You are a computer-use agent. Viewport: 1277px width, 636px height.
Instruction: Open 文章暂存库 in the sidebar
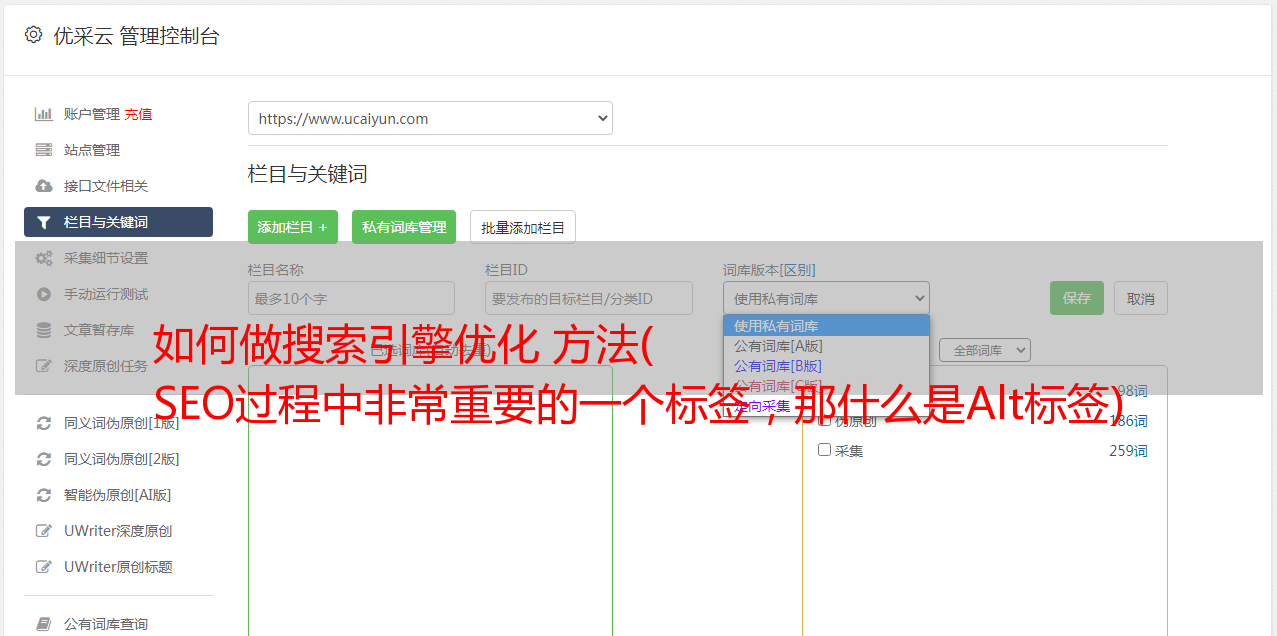coord(99,330)
